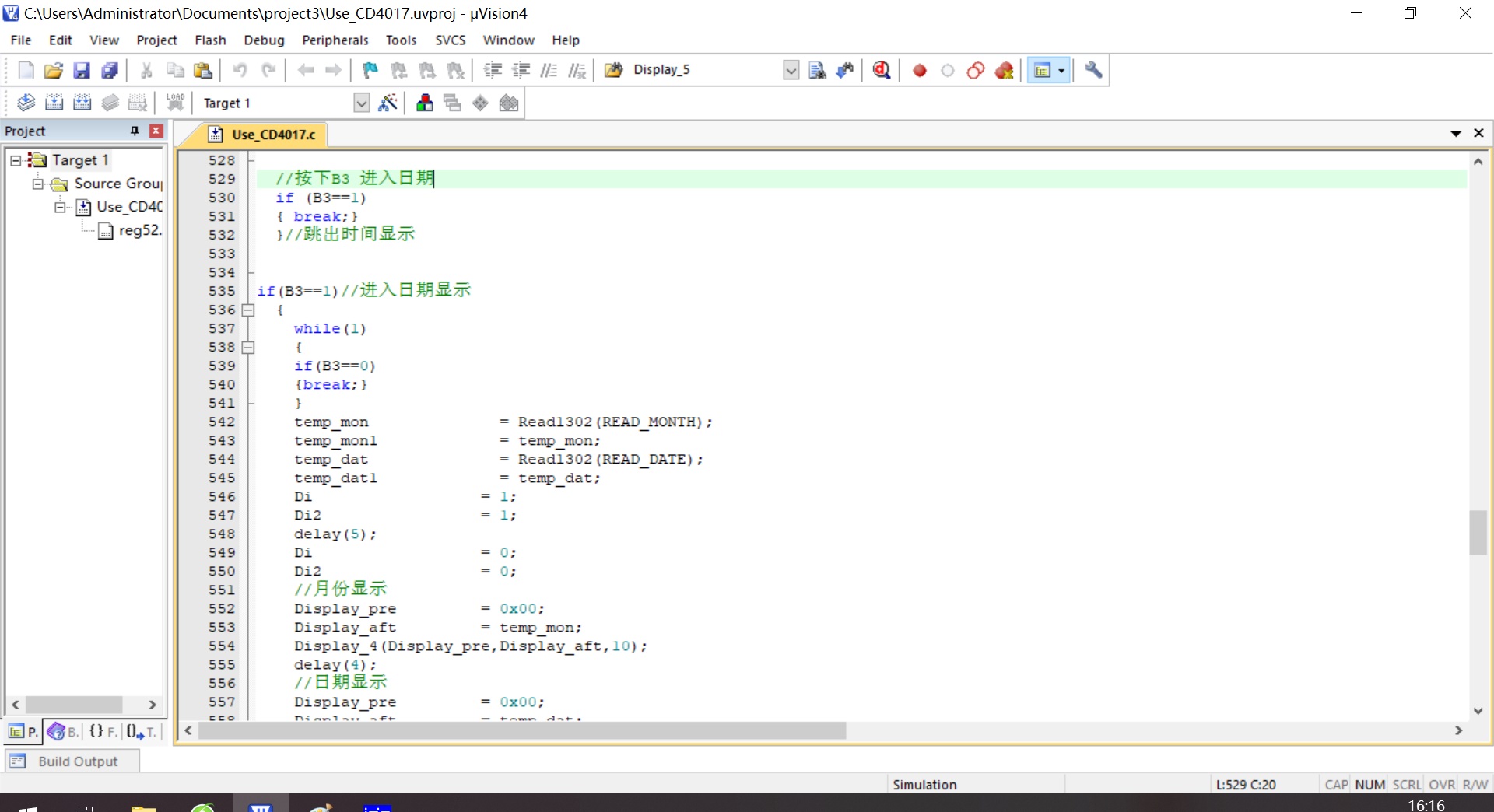The image size is (1494, 812).
Task: Open the editor tab list dropdown
Action: click(1456, 133)
